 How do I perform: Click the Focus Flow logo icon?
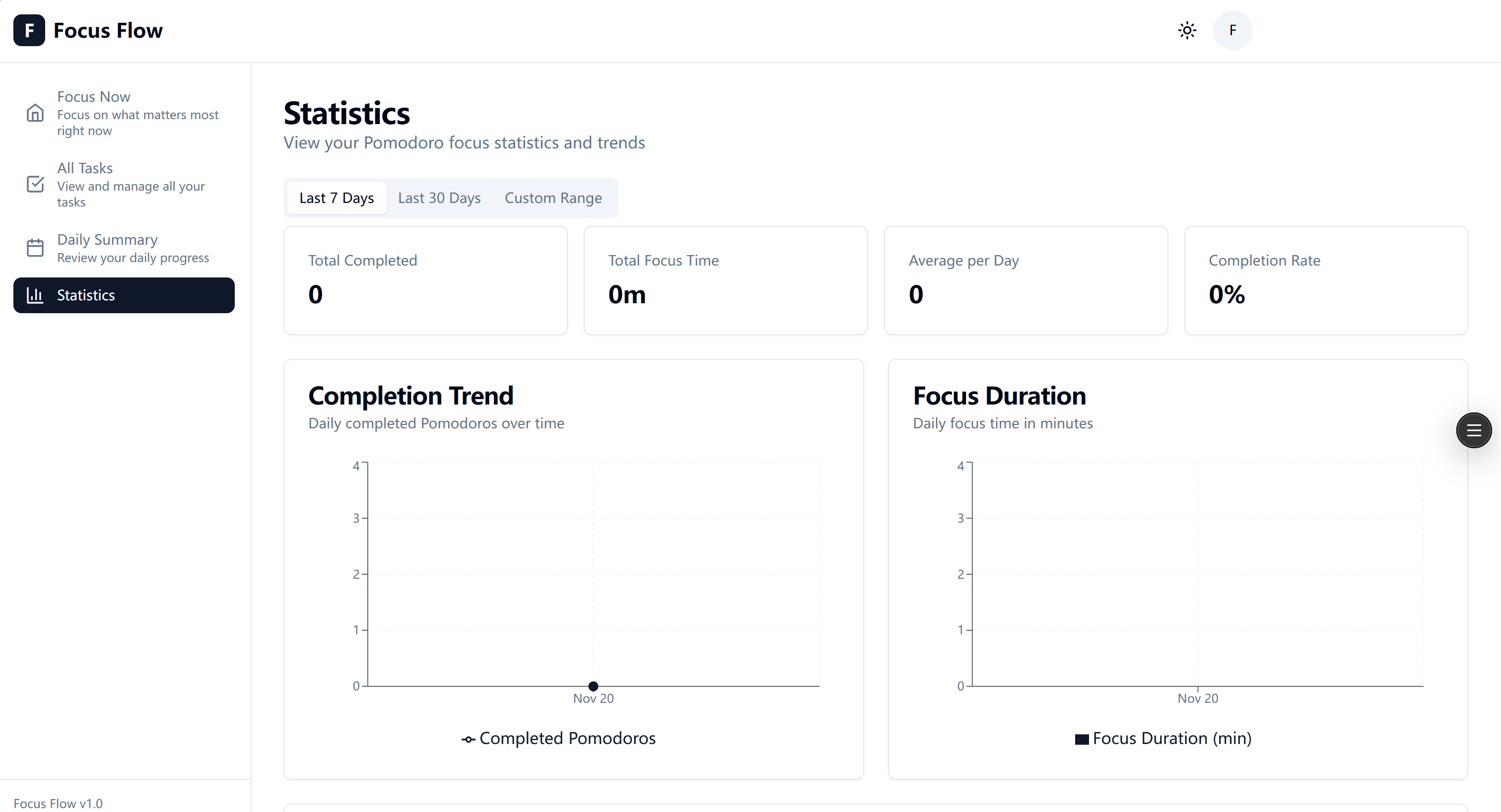[29, 30]
